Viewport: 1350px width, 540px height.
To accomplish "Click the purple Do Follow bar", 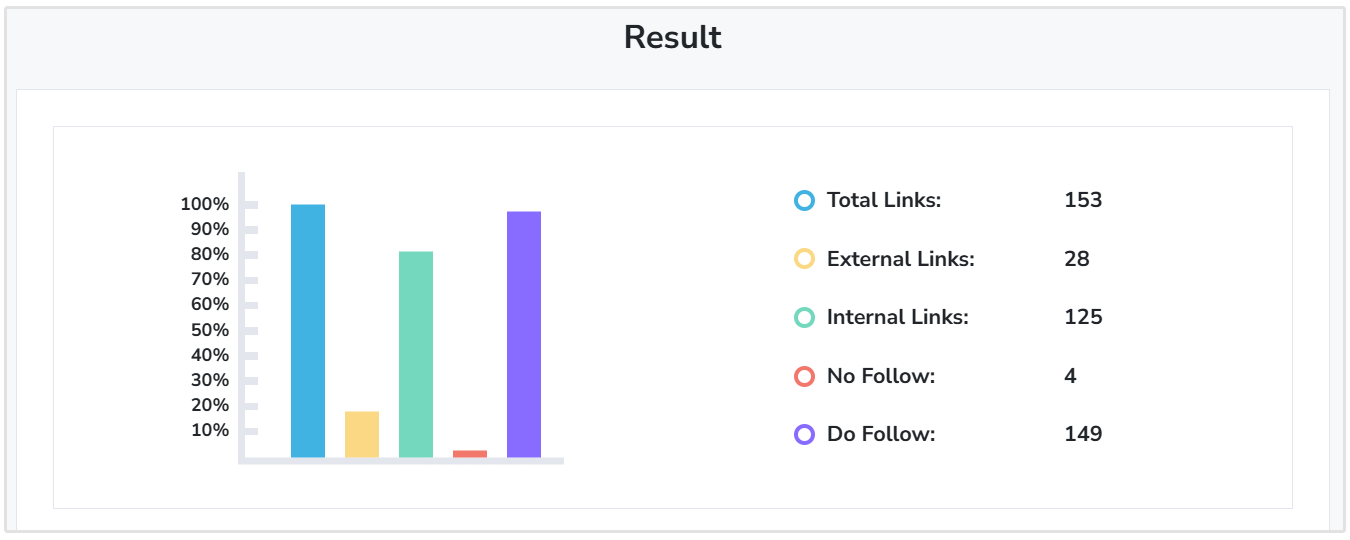I will pyautogui.click(x=524, y=334).
